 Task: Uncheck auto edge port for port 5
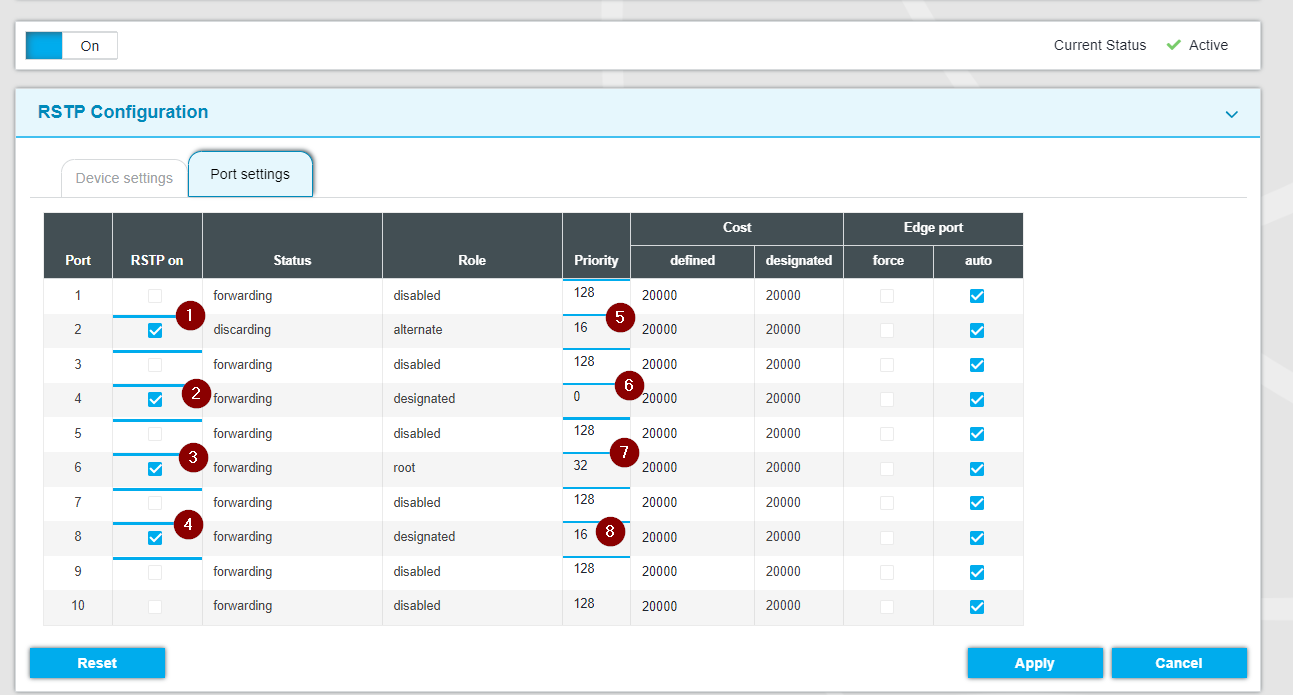point(977,434)
